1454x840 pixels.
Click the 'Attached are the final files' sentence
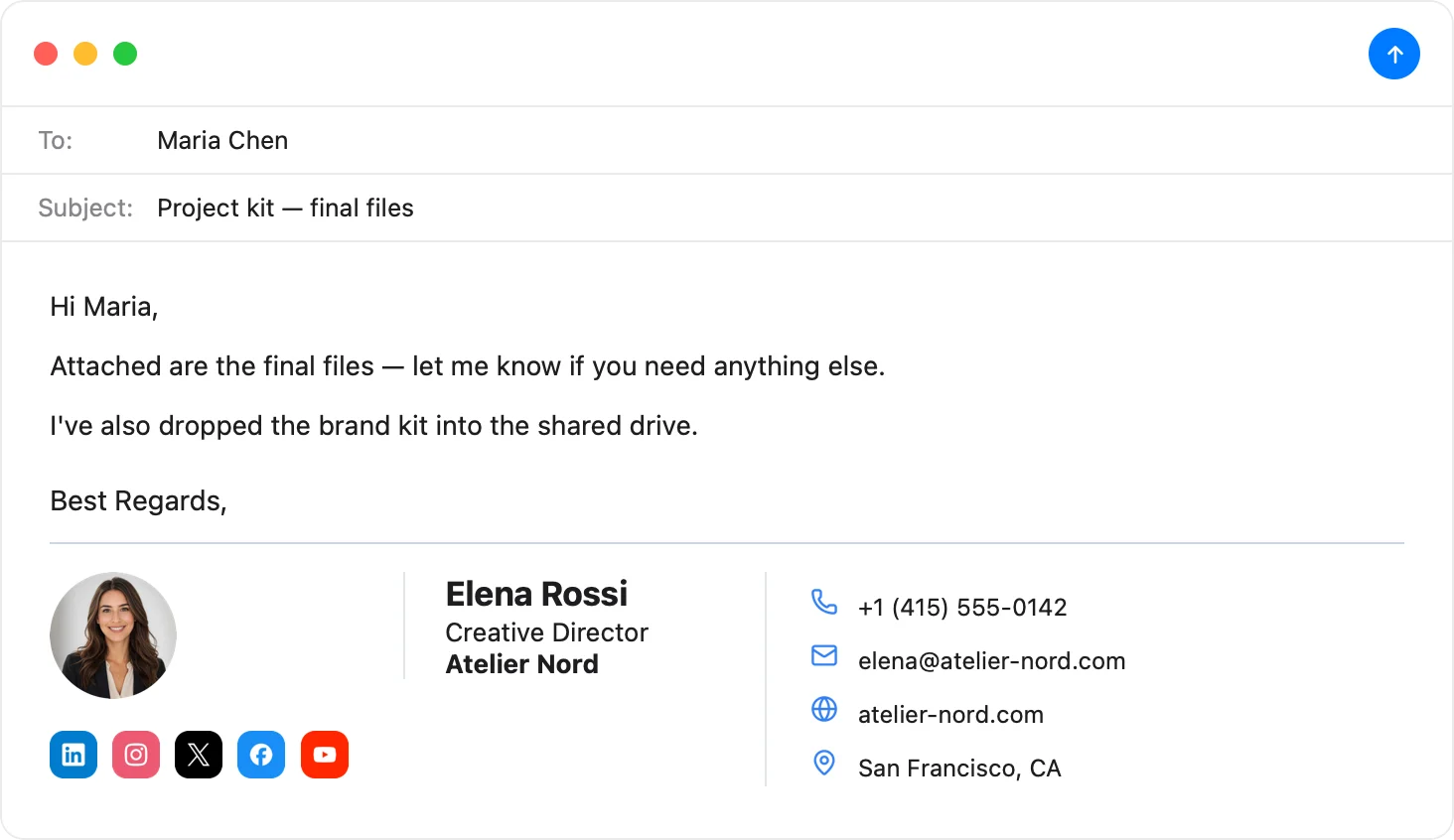click(468, 366)
